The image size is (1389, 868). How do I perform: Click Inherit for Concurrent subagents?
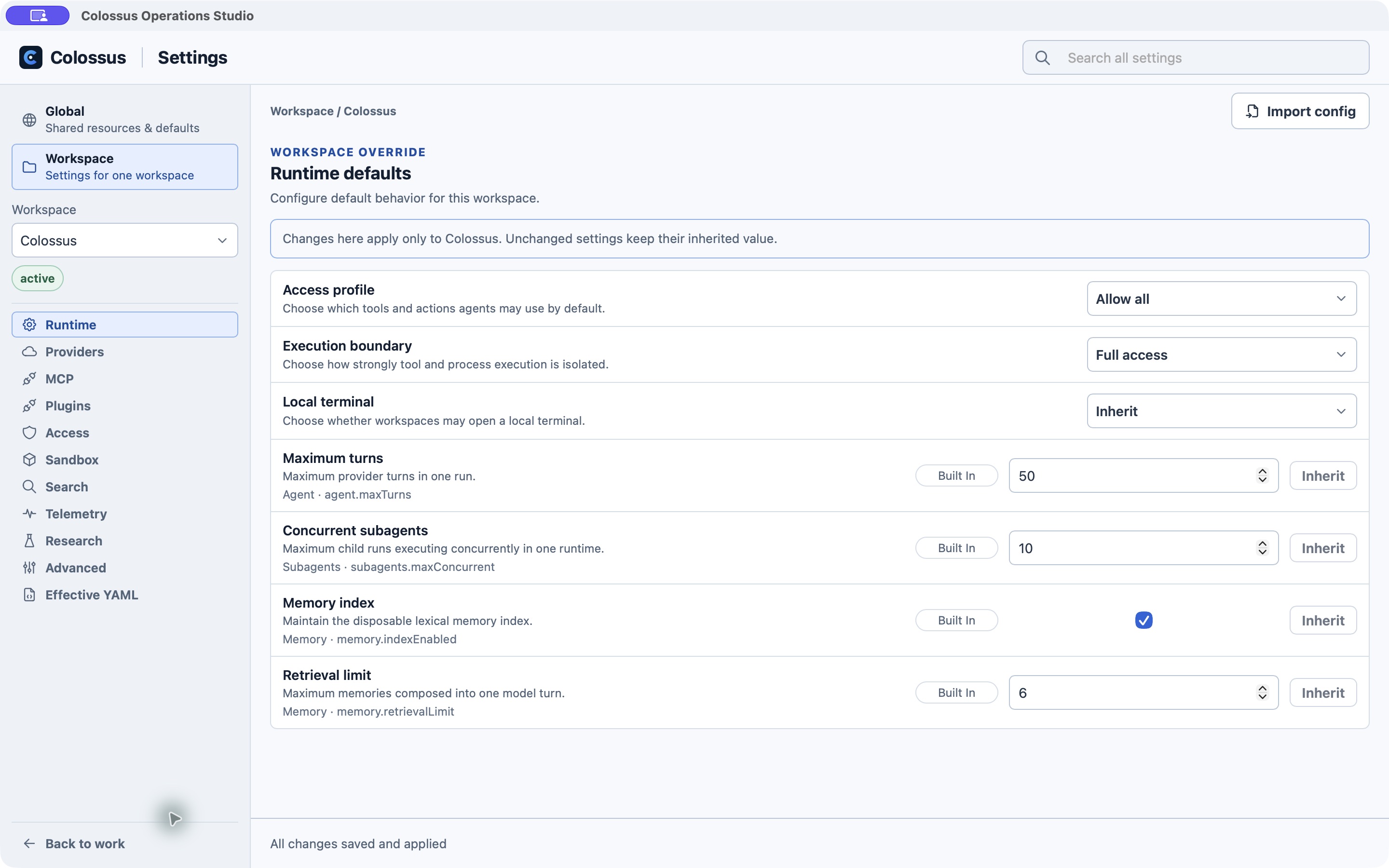(1322, 548)
